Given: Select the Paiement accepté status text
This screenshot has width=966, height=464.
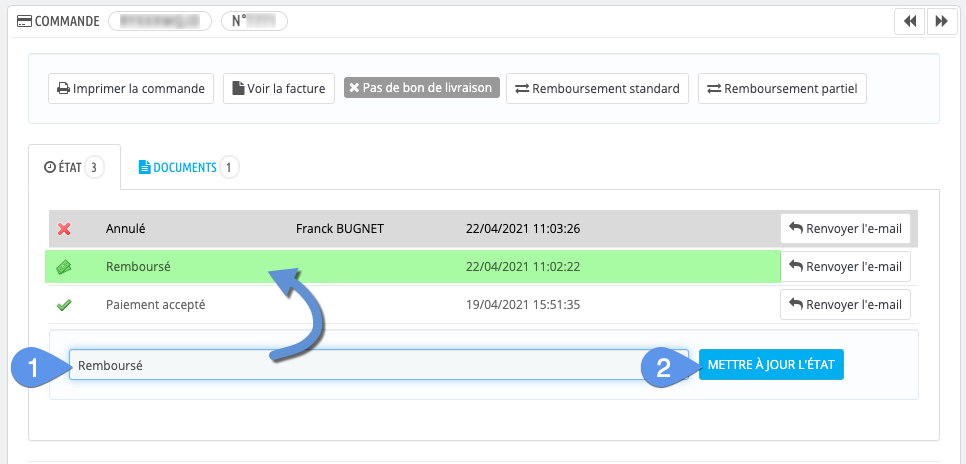Looking at the screenshot, I should point(155,304).
